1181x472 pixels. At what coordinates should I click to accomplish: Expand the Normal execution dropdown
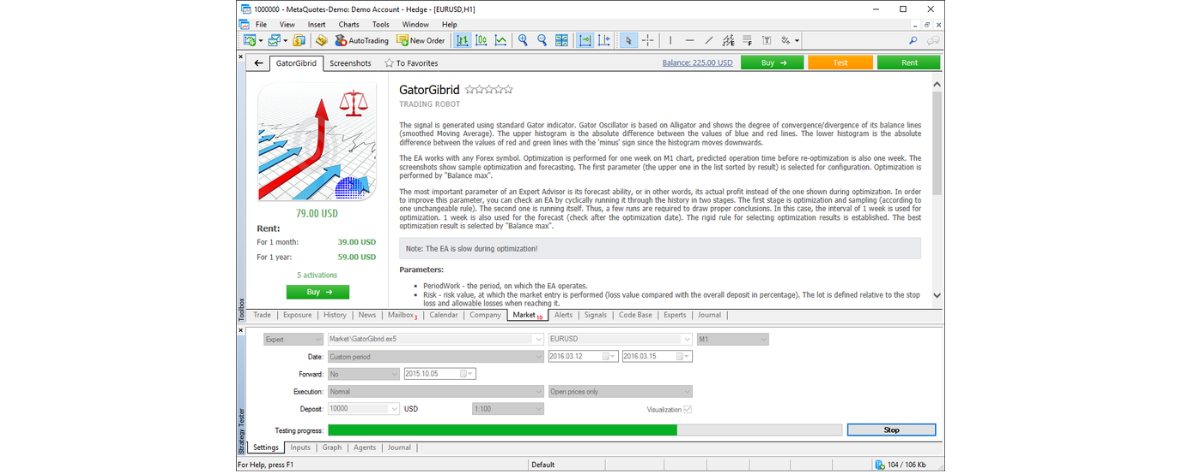coord(435,391)
